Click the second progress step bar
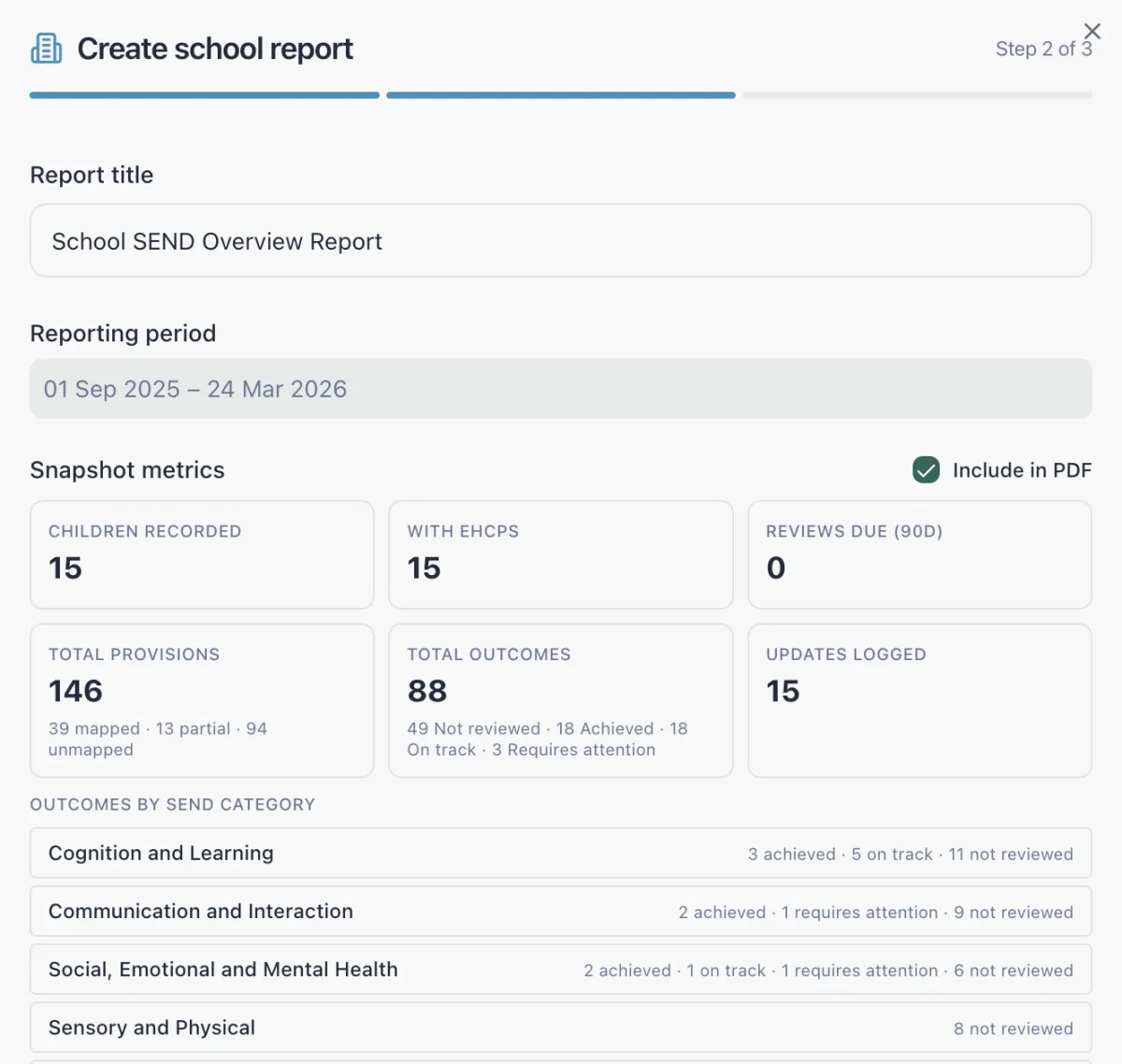This screenshot has width=1122, height=1064. point(560,95)
